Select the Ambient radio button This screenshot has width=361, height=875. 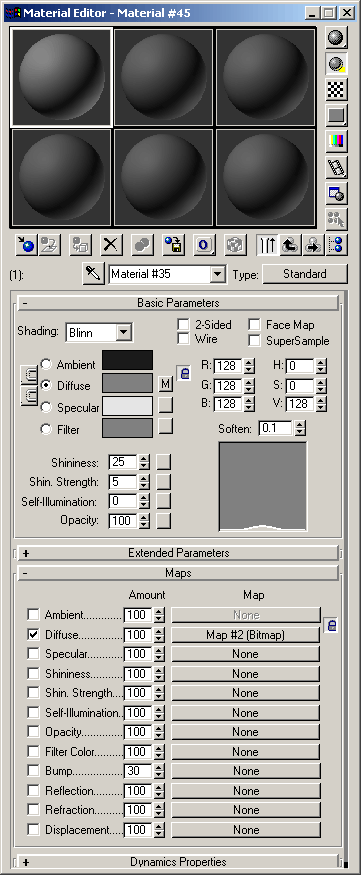point(46,364)
